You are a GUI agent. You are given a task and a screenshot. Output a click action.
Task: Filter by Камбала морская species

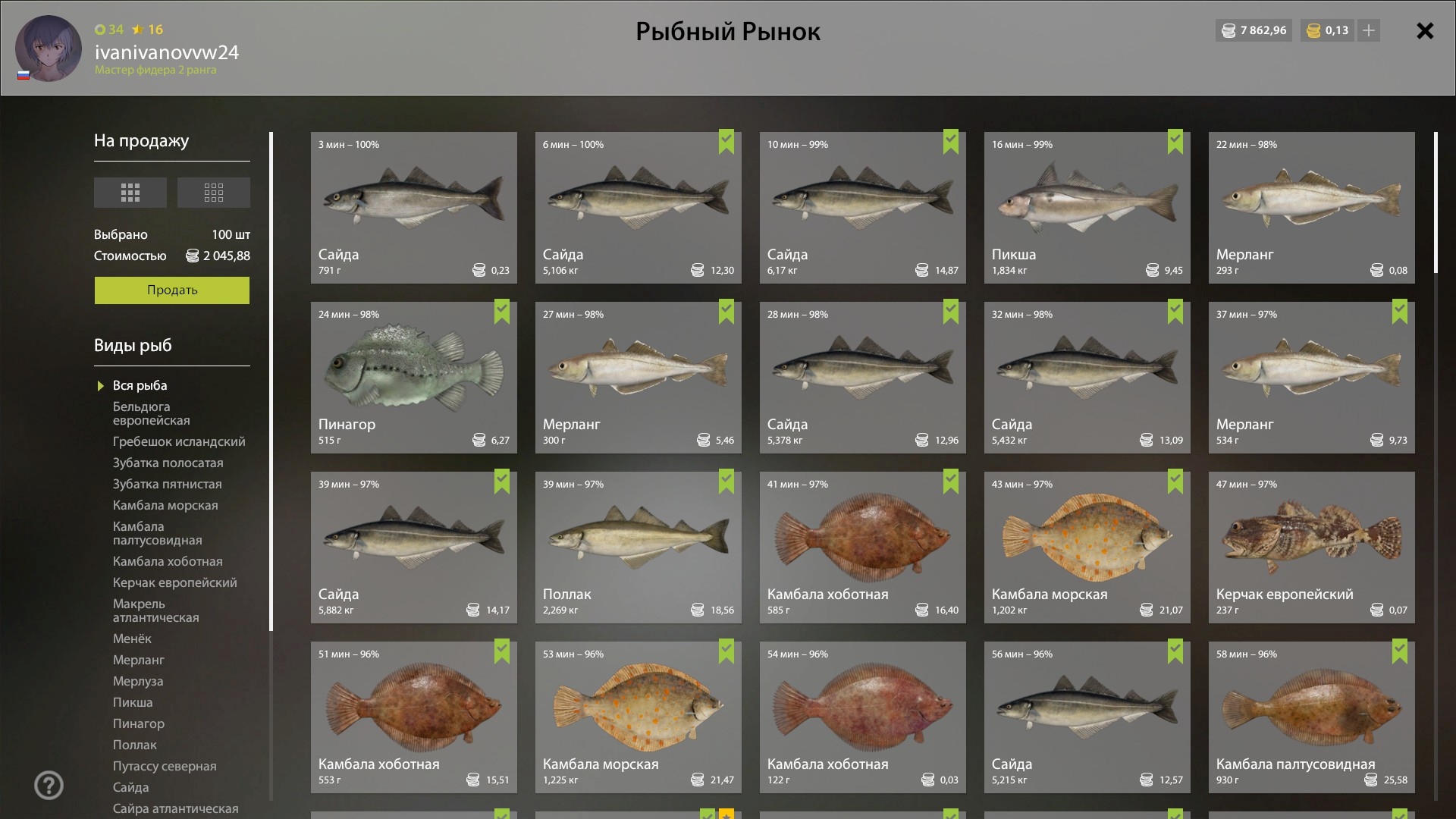165,506
